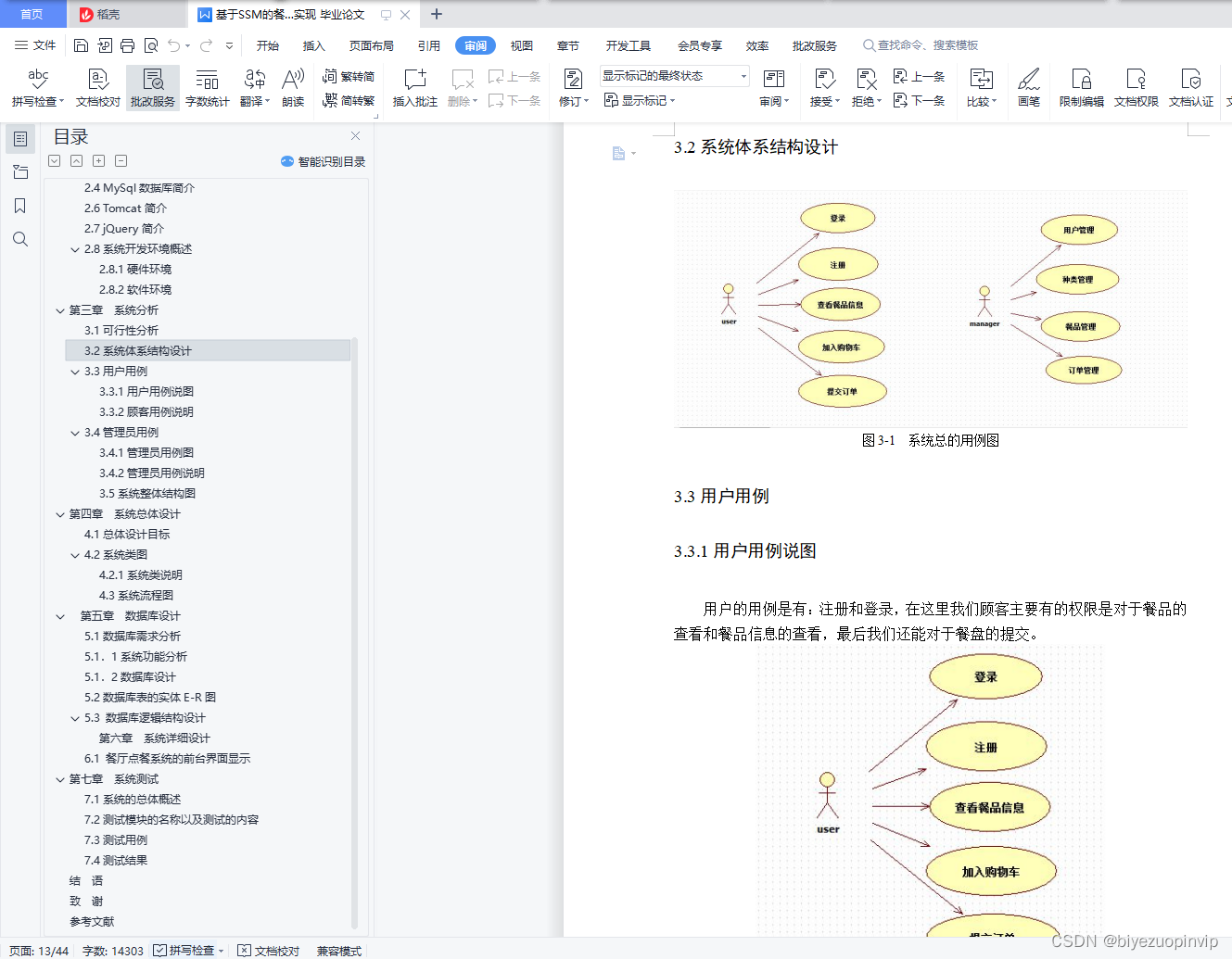
Task: Switch to the 首页 home tab
Action: [x=32, y=14]
